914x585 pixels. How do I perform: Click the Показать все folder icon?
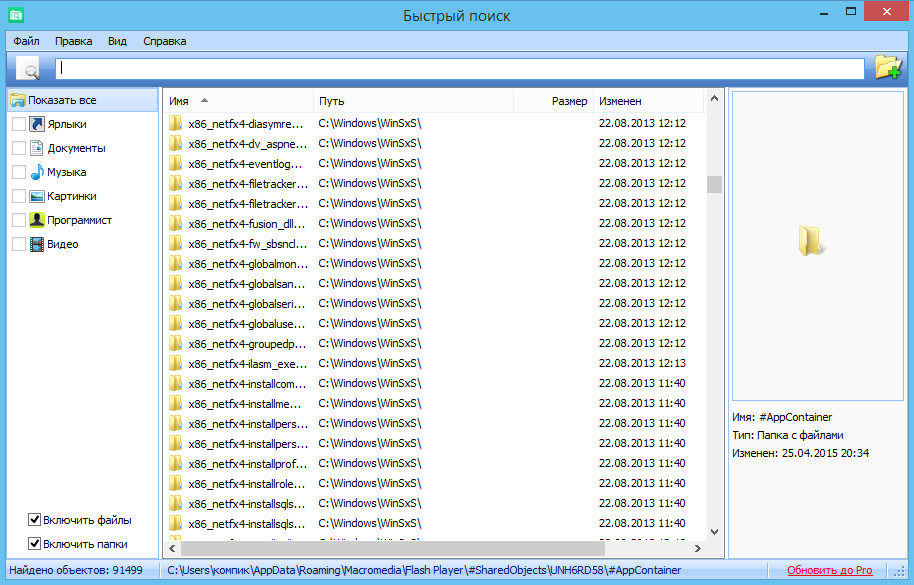[18, 100]
